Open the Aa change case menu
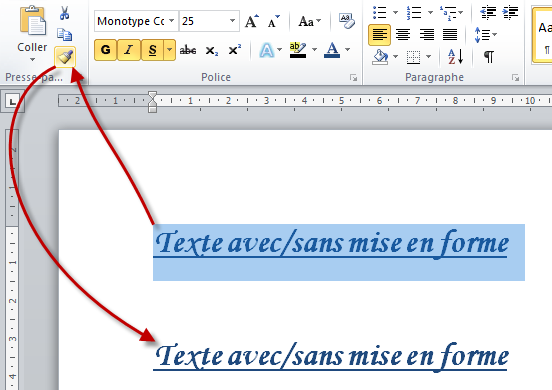Viewport: 552px width, 390px height. pos(309,21)
